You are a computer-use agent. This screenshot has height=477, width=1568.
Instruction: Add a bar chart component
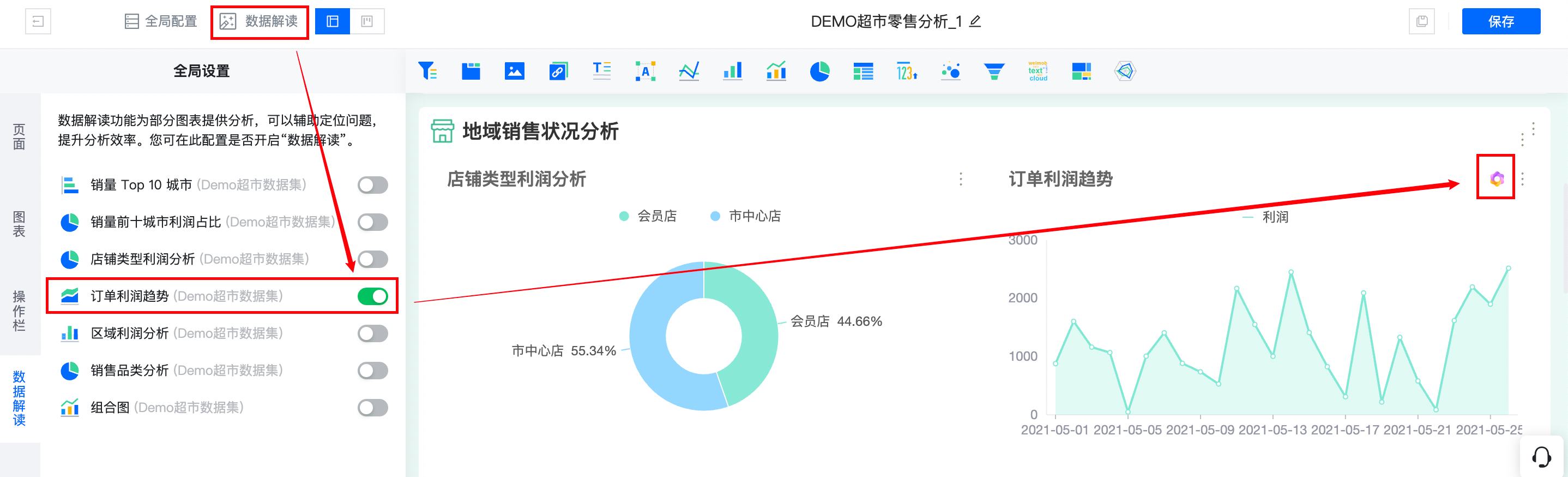point(732,71)
